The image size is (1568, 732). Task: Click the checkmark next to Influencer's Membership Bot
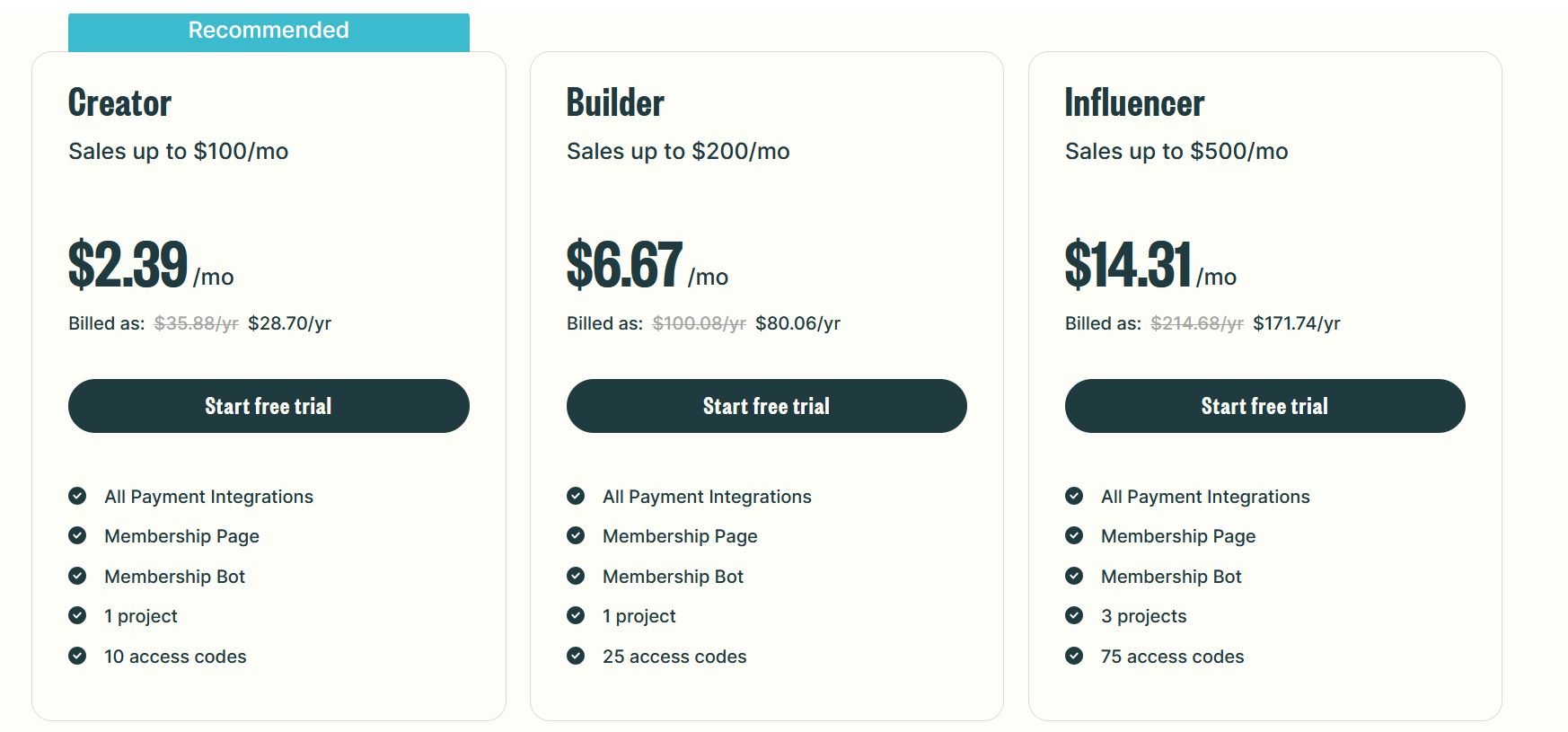point(1074,576)
